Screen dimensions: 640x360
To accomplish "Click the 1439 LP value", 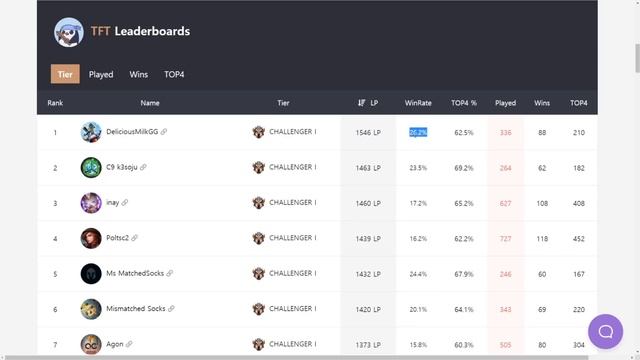I will pyautogui.click(x=368, y=238).
